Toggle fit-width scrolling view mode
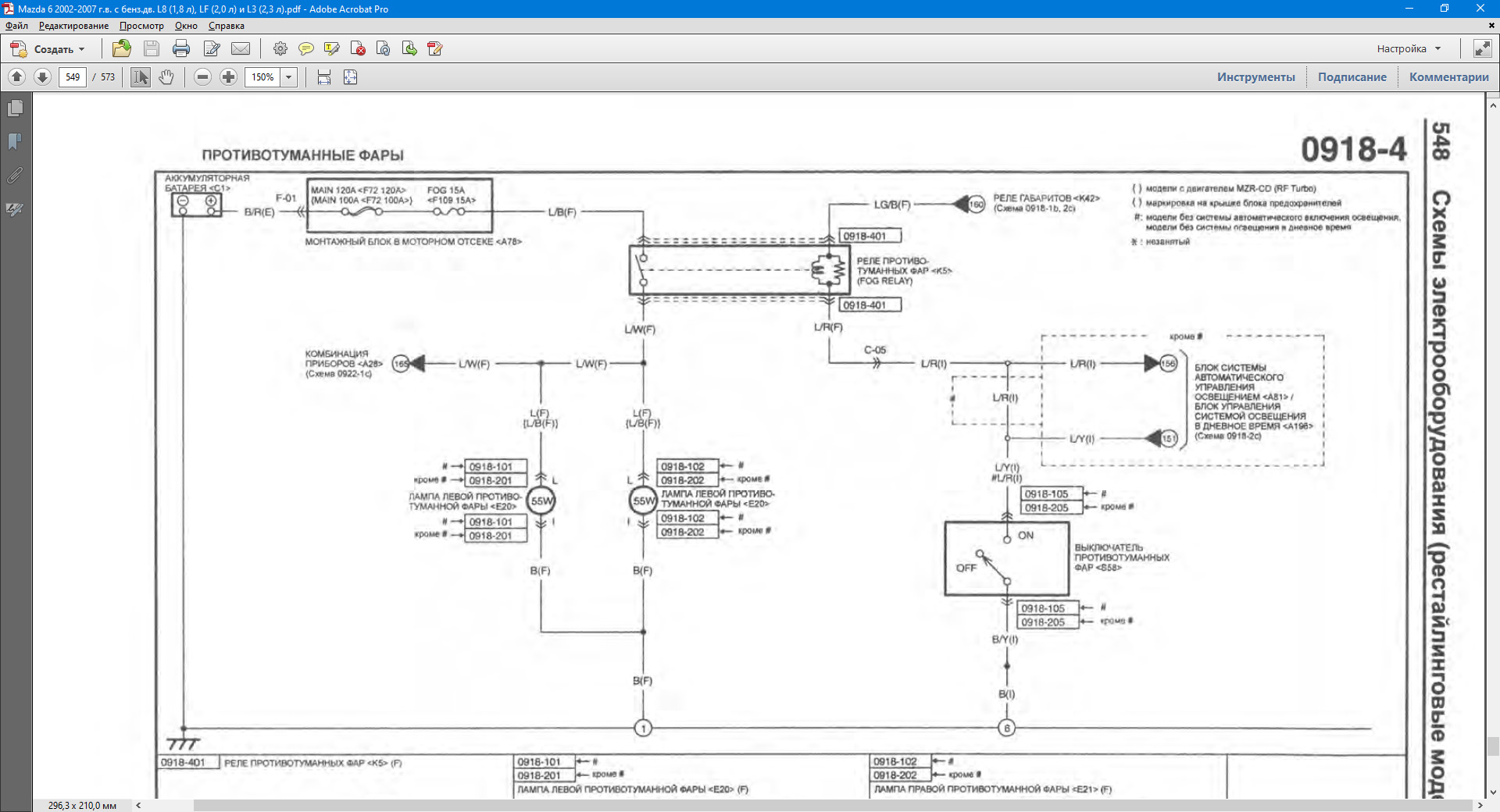 pyautogui.click(x=324, y=77)
